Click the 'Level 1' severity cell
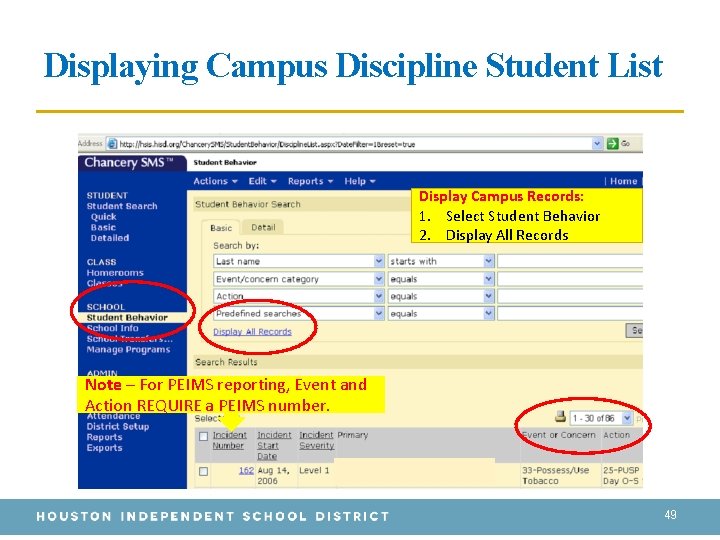 [314, 470]
